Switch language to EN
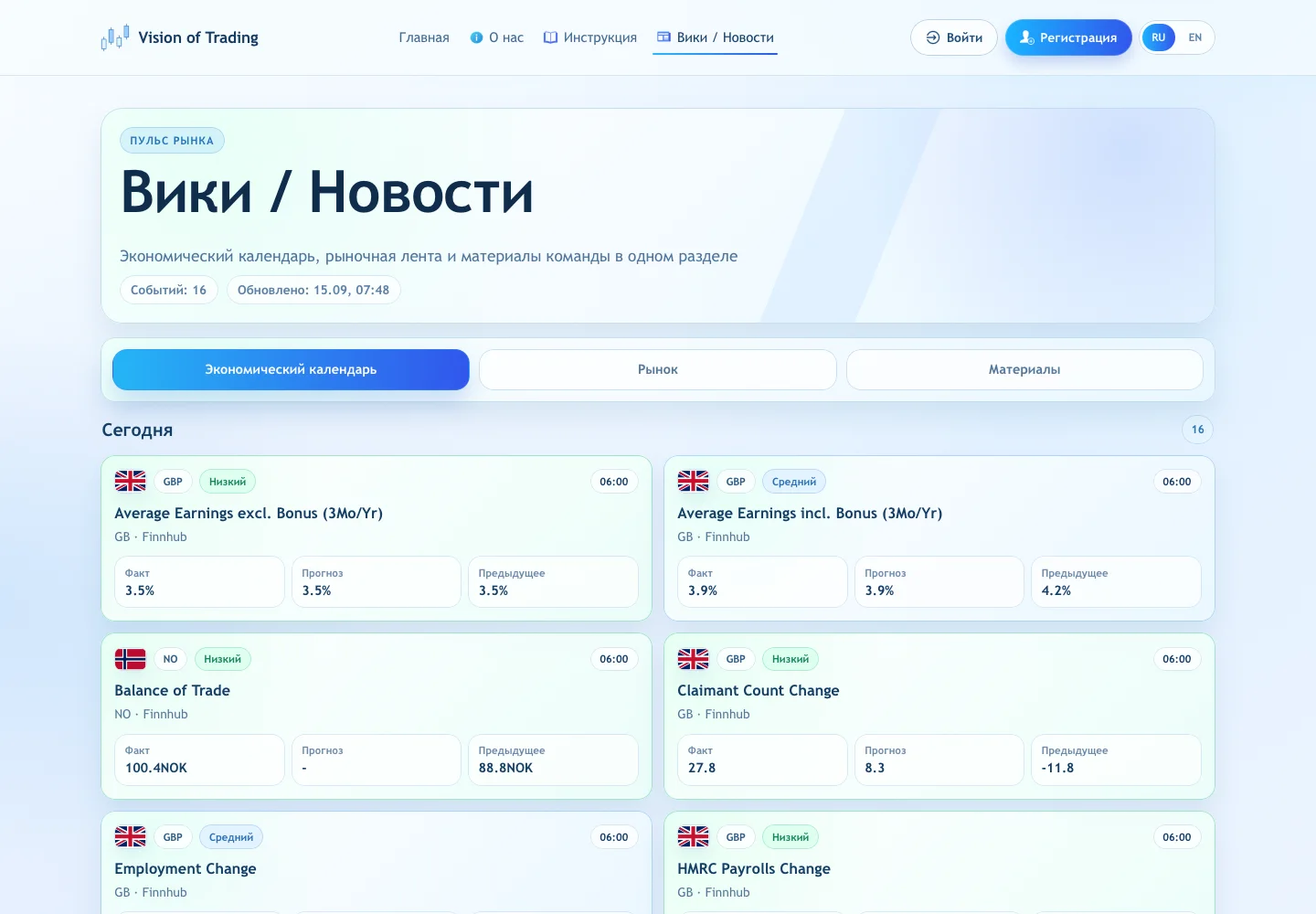Screen dimensions: 1316x914 click(x=1194, y=37)
